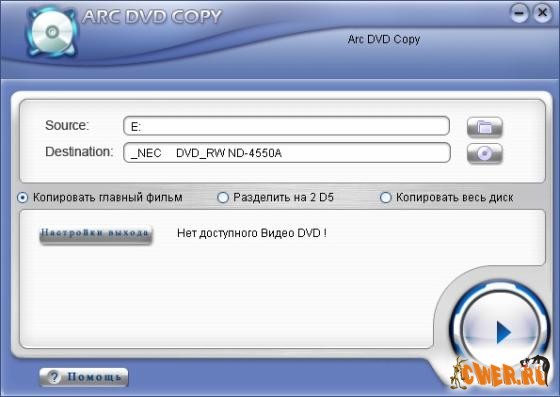Viewport: 560px width, 397px height.
Task: Click the 'Нет доступного Видео DVD !' message
Action: 252,233
